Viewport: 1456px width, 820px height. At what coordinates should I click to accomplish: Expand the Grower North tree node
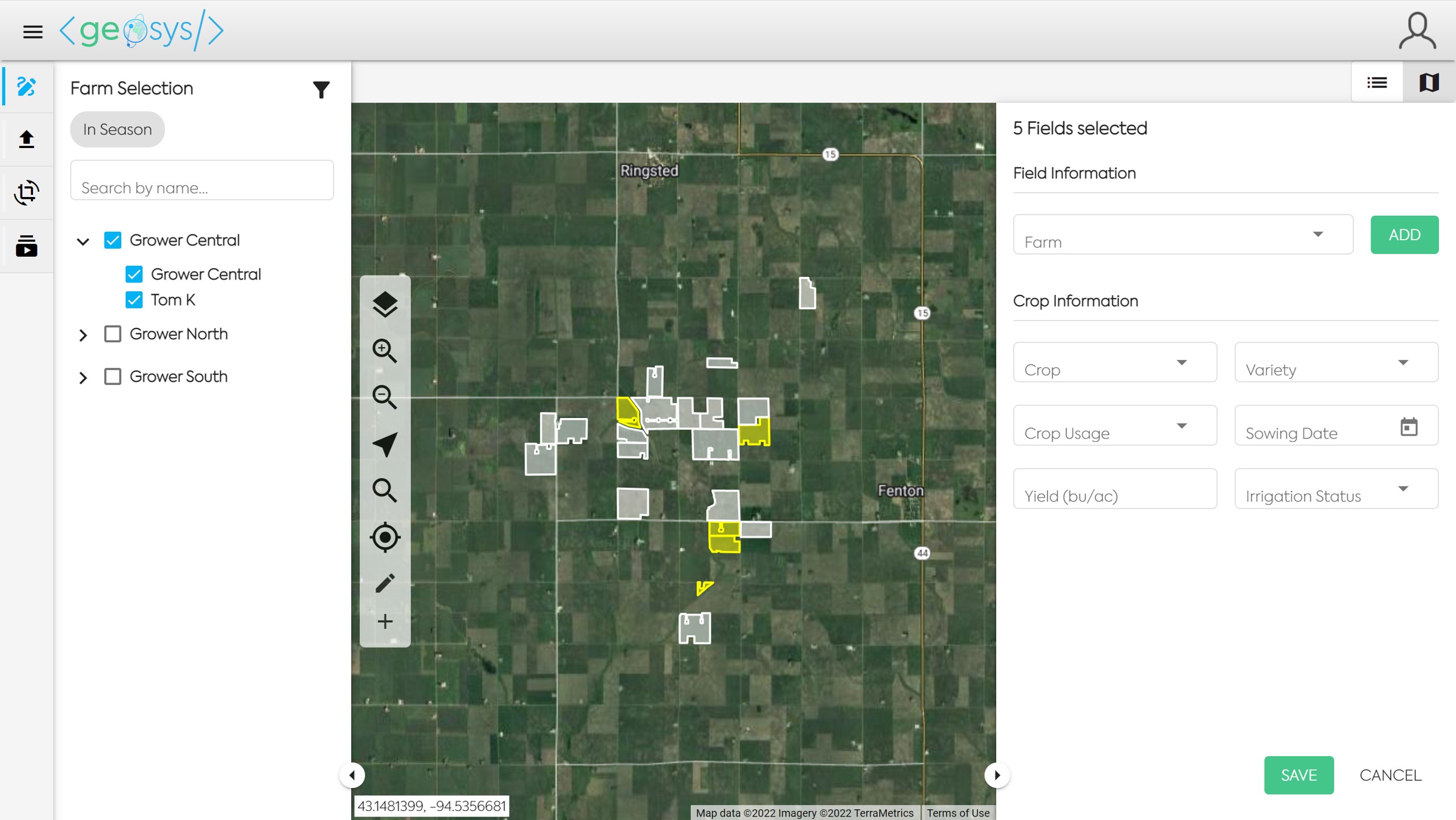point(83,335)
